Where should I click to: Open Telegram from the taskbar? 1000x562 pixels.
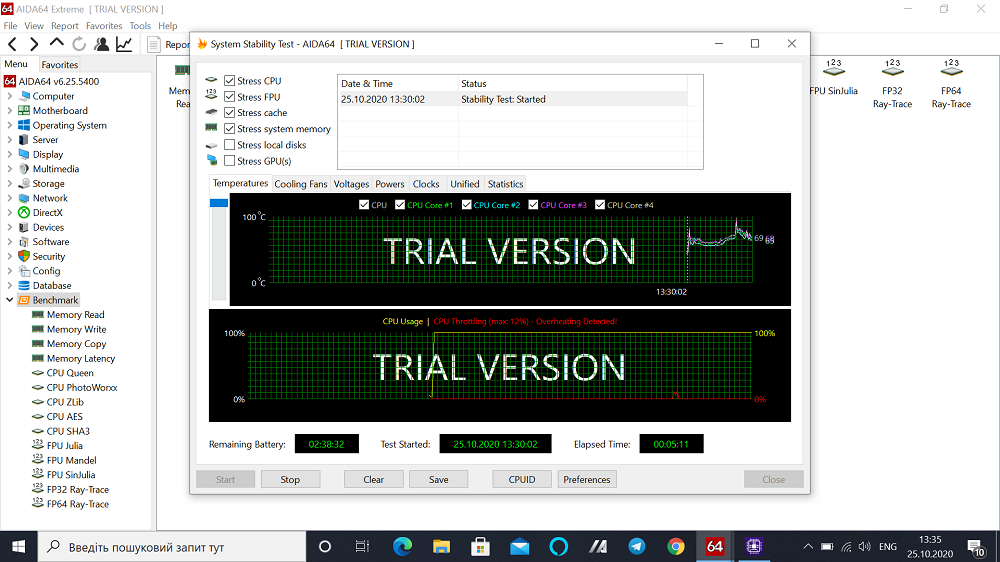click(x=636, y=547)
